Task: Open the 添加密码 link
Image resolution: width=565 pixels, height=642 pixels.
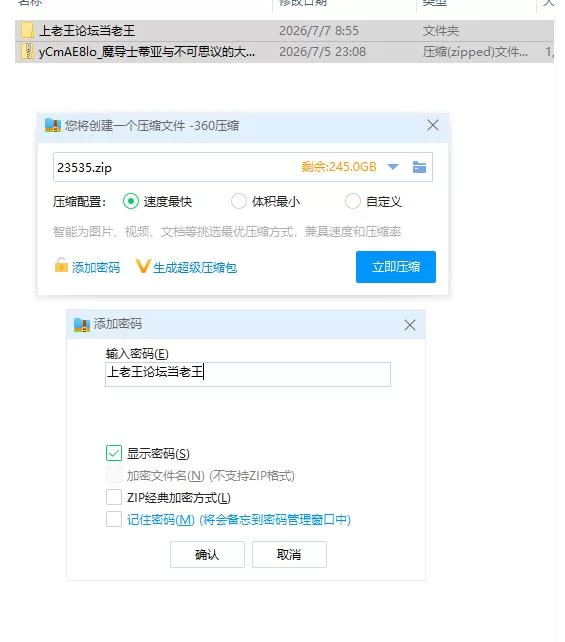Action: point(96,267)
